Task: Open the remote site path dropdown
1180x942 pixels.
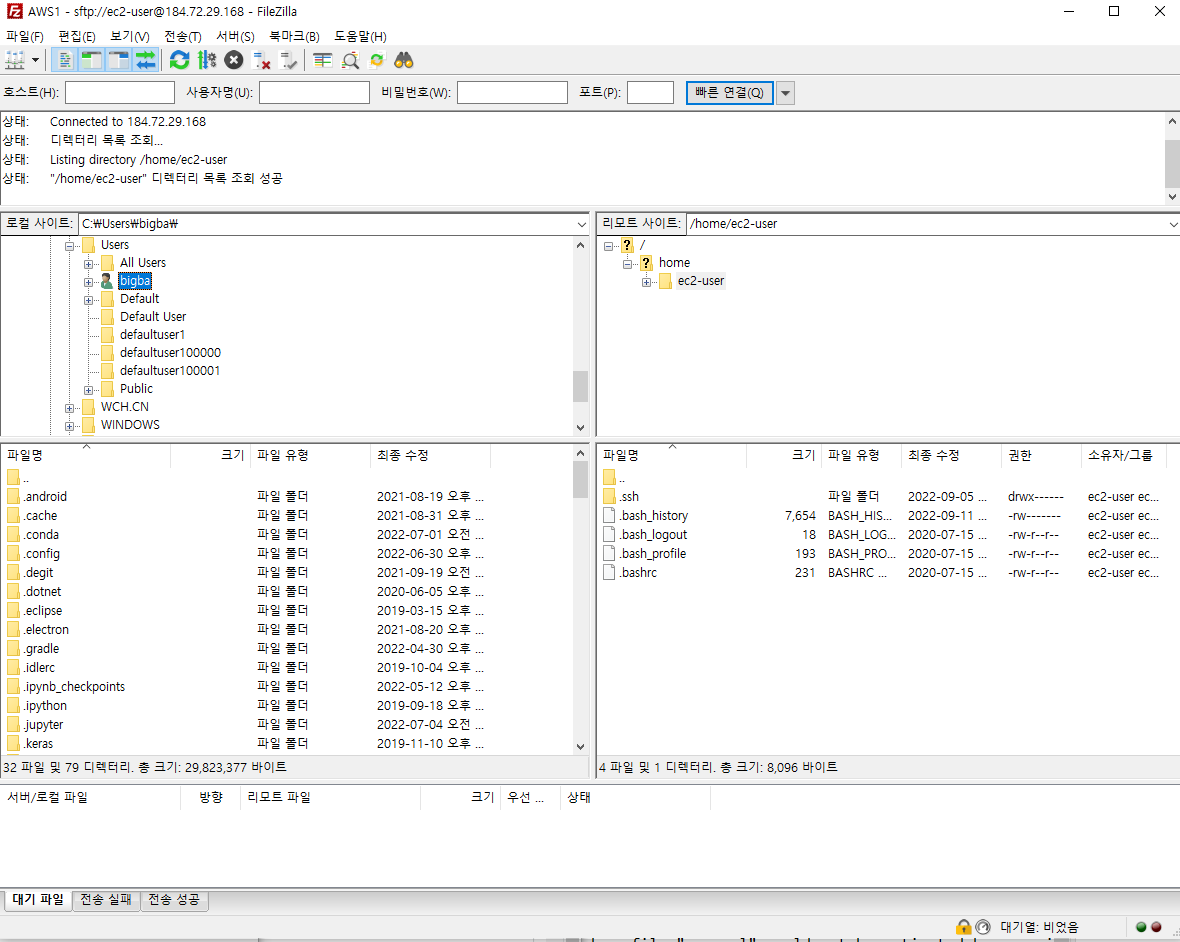Action: click(1173, 224)
